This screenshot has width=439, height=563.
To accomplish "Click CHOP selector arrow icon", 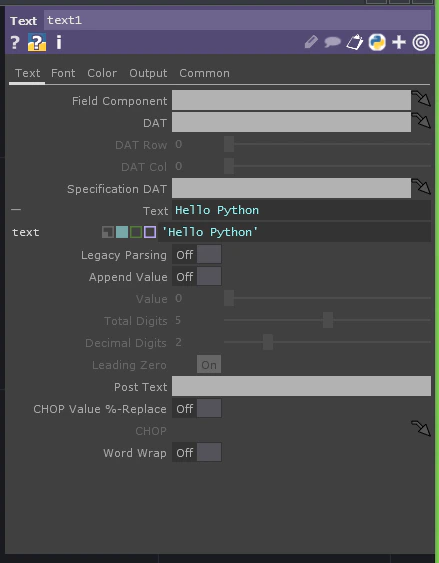I will [x=421, y=428].
